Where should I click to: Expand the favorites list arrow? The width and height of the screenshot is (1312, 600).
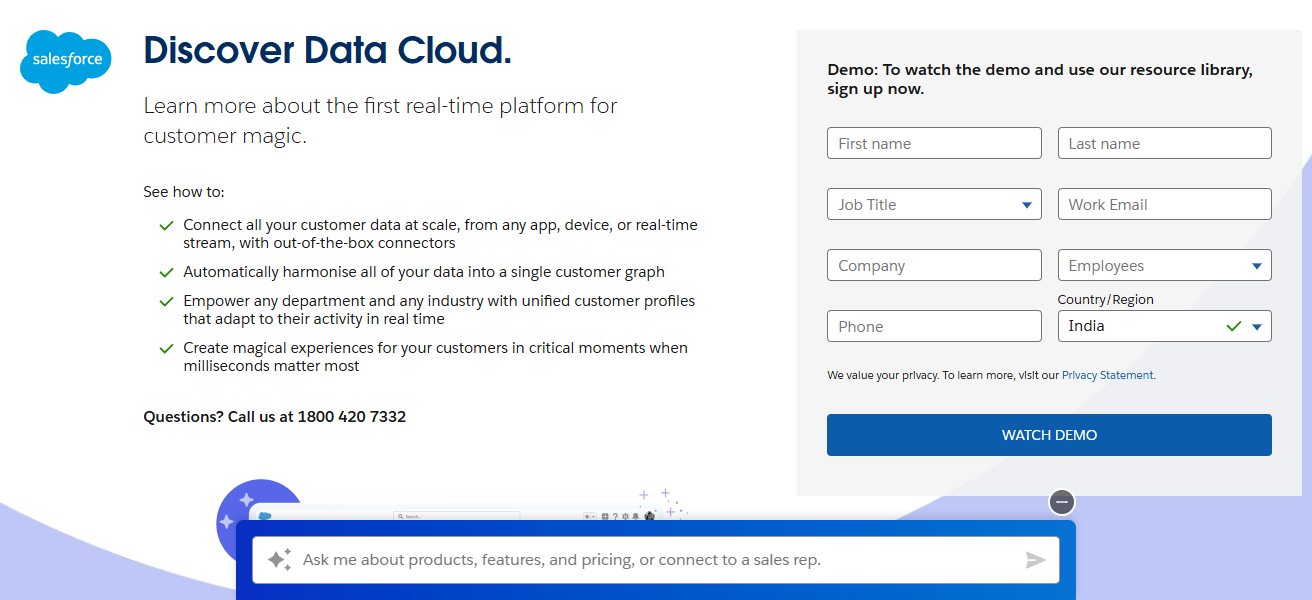(594, 516)
